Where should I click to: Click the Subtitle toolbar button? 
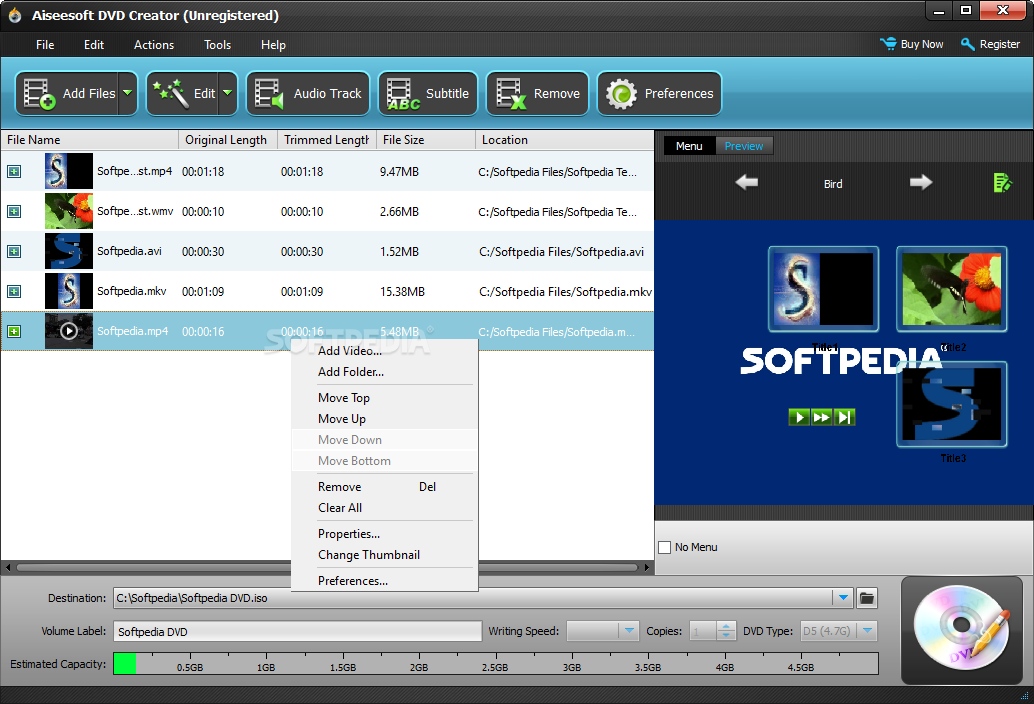428,94
